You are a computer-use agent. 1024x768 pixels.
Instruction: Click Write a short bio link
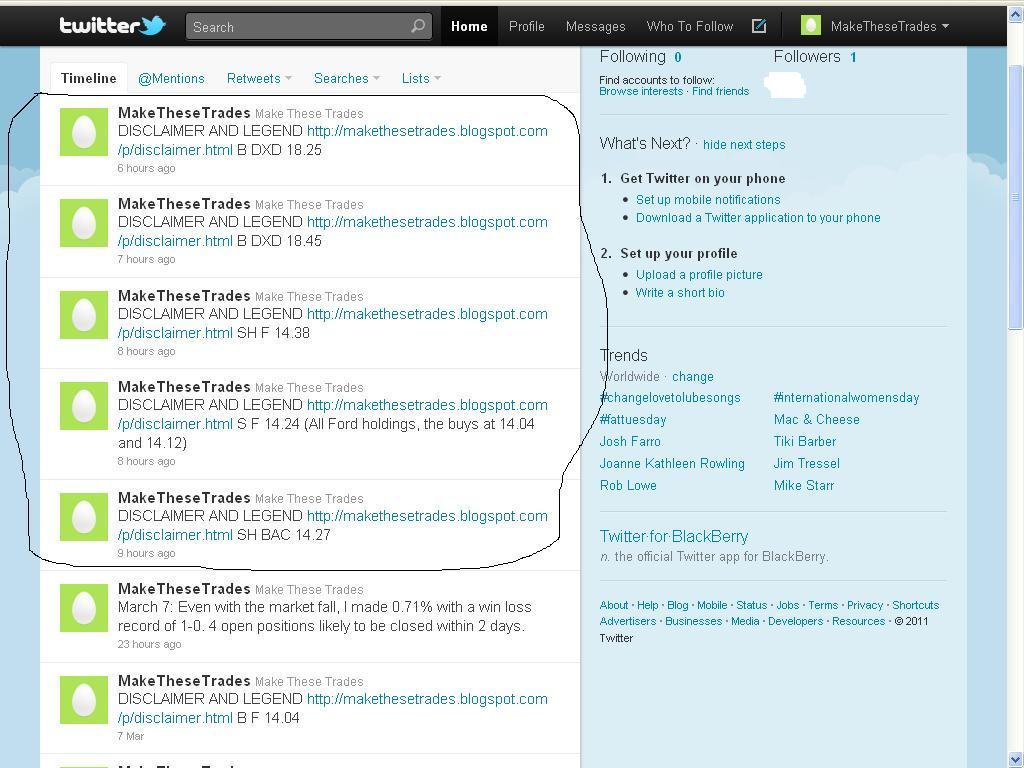point(680,293)
